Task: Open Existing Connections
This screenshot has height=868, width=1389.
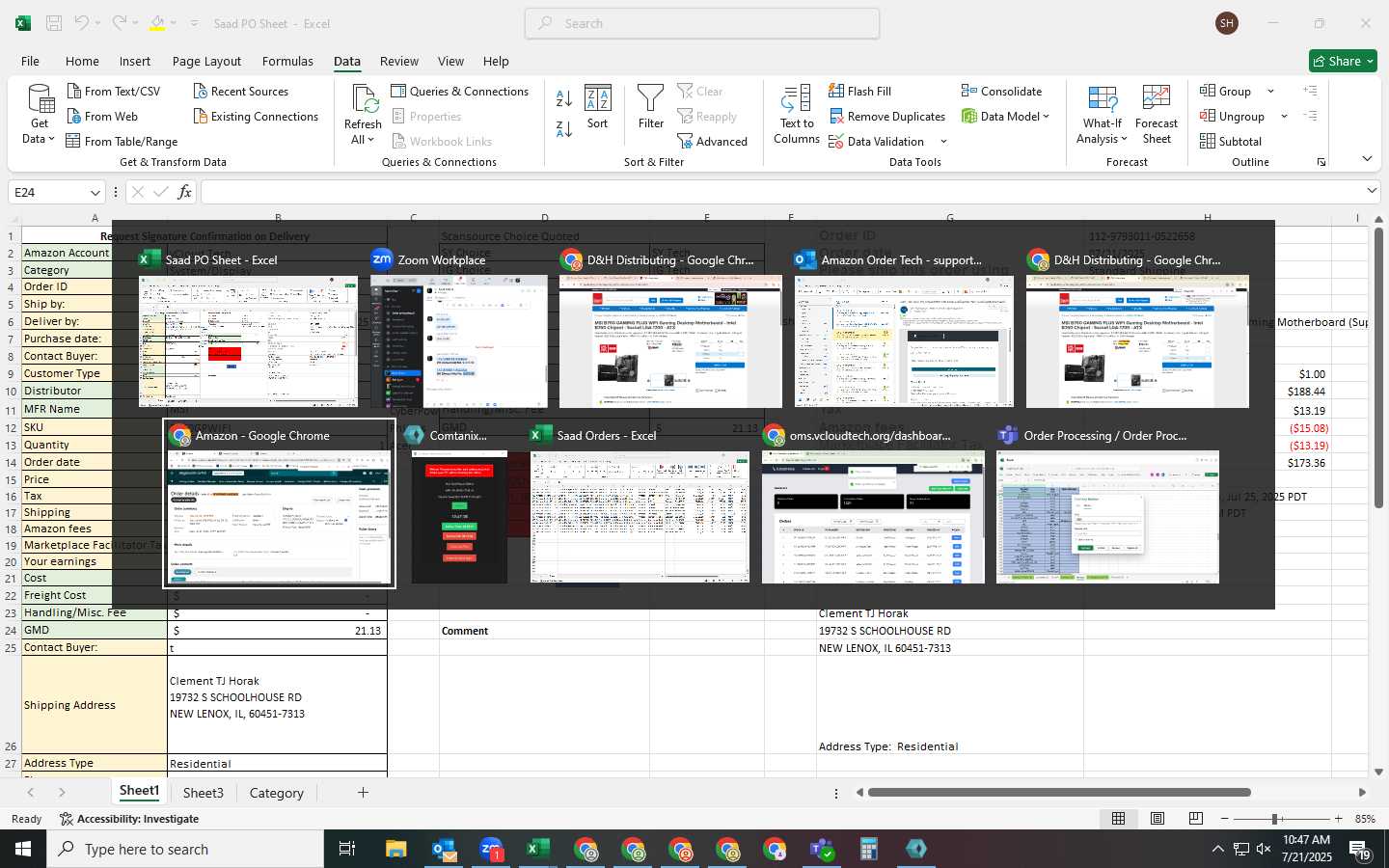Action: coord(256,117)
